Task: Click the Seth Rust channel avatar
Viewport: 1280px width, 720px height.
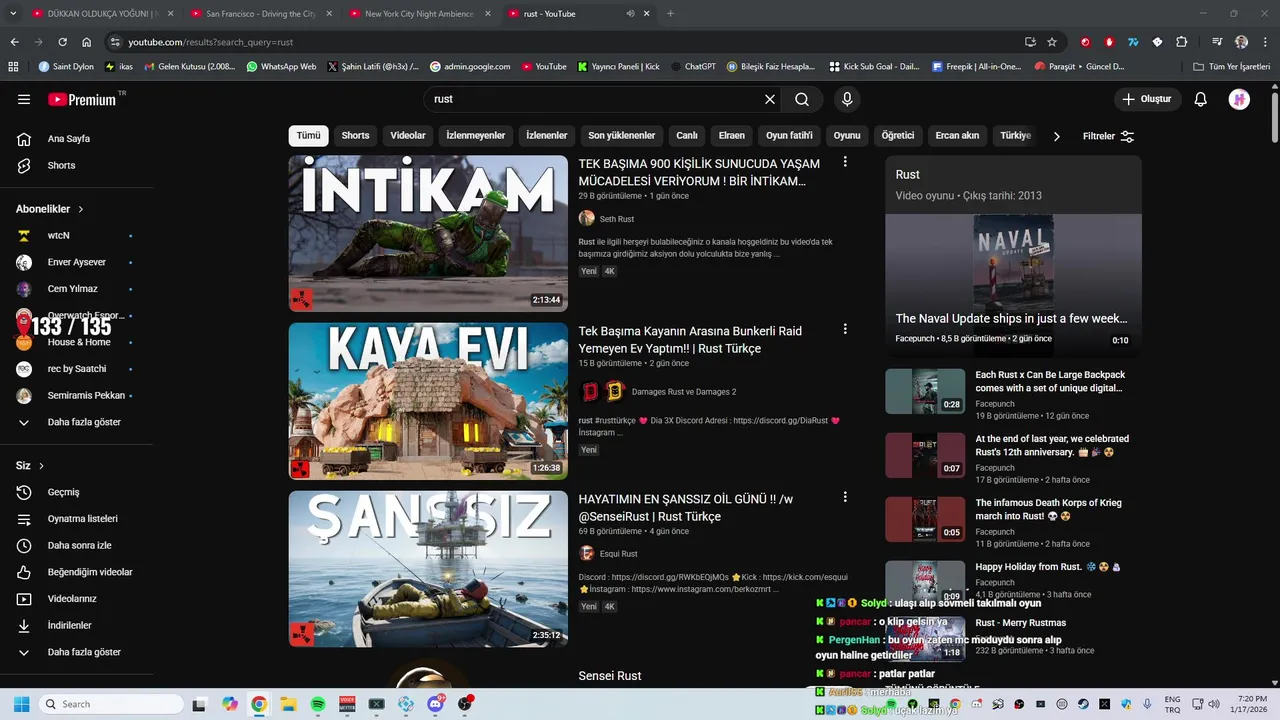Action: (587, 218)
